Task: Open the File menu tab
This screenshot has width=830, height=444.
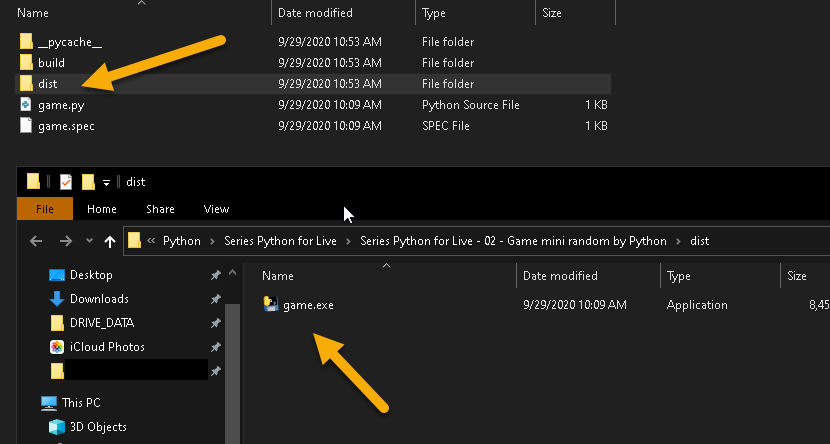Action: tap(45, 209)
